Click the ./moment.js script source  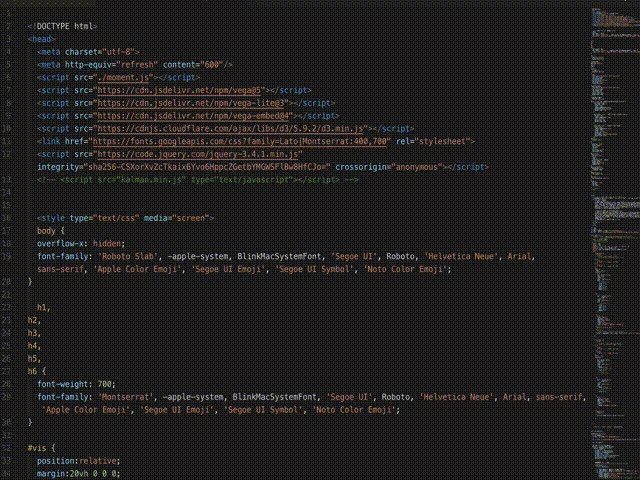point(125,78)
